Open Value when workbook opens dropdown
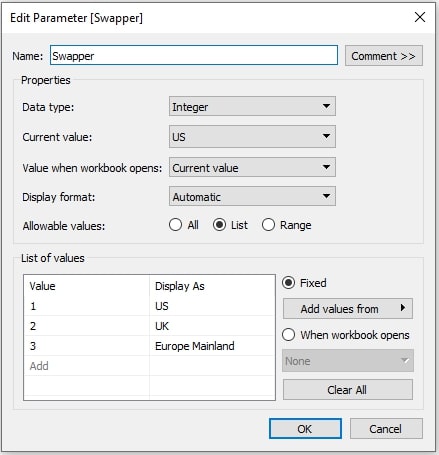Screen dimensions: 439x455 [x=252, y=167]
